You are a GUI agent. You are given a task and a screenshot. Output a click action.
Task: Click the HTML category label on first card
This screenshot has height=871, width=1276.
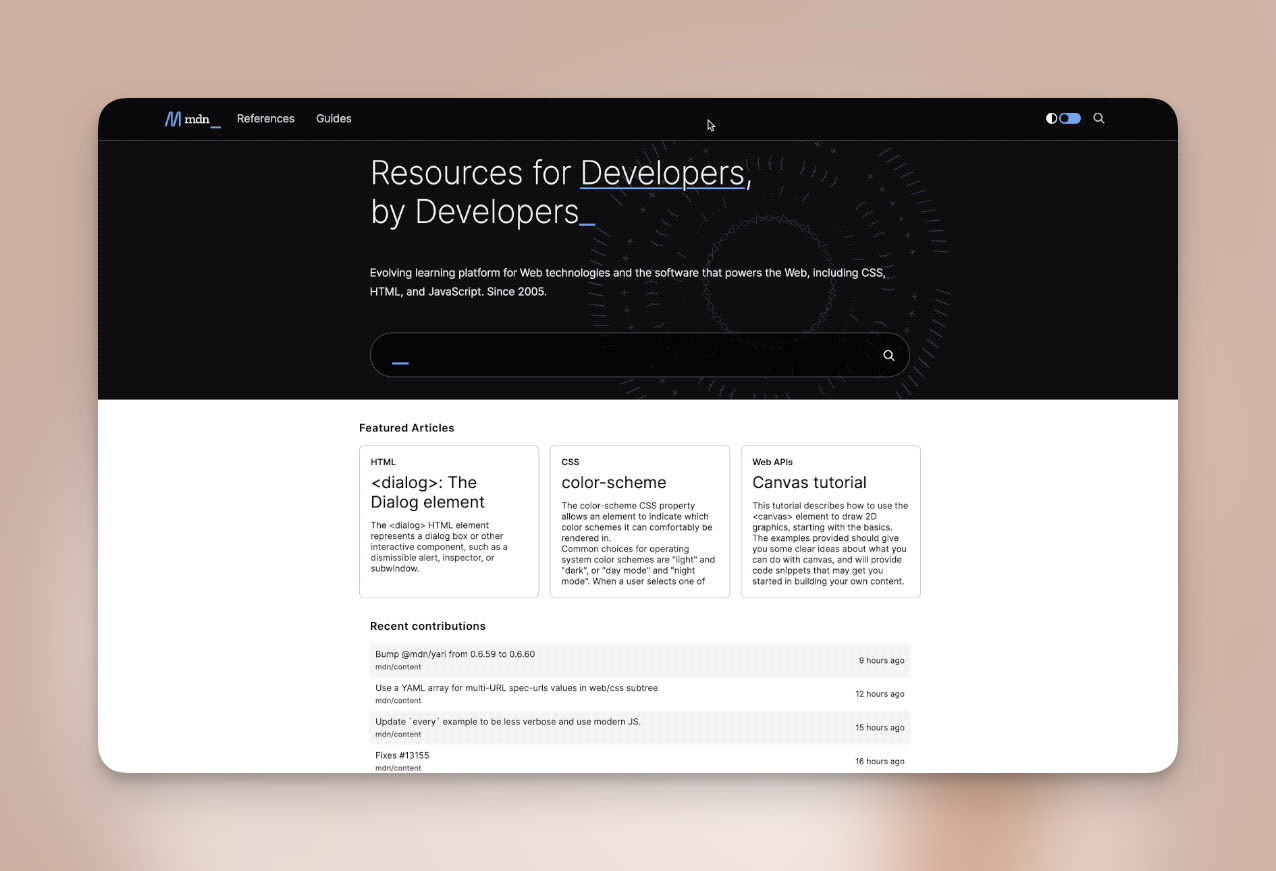point(383,462)
